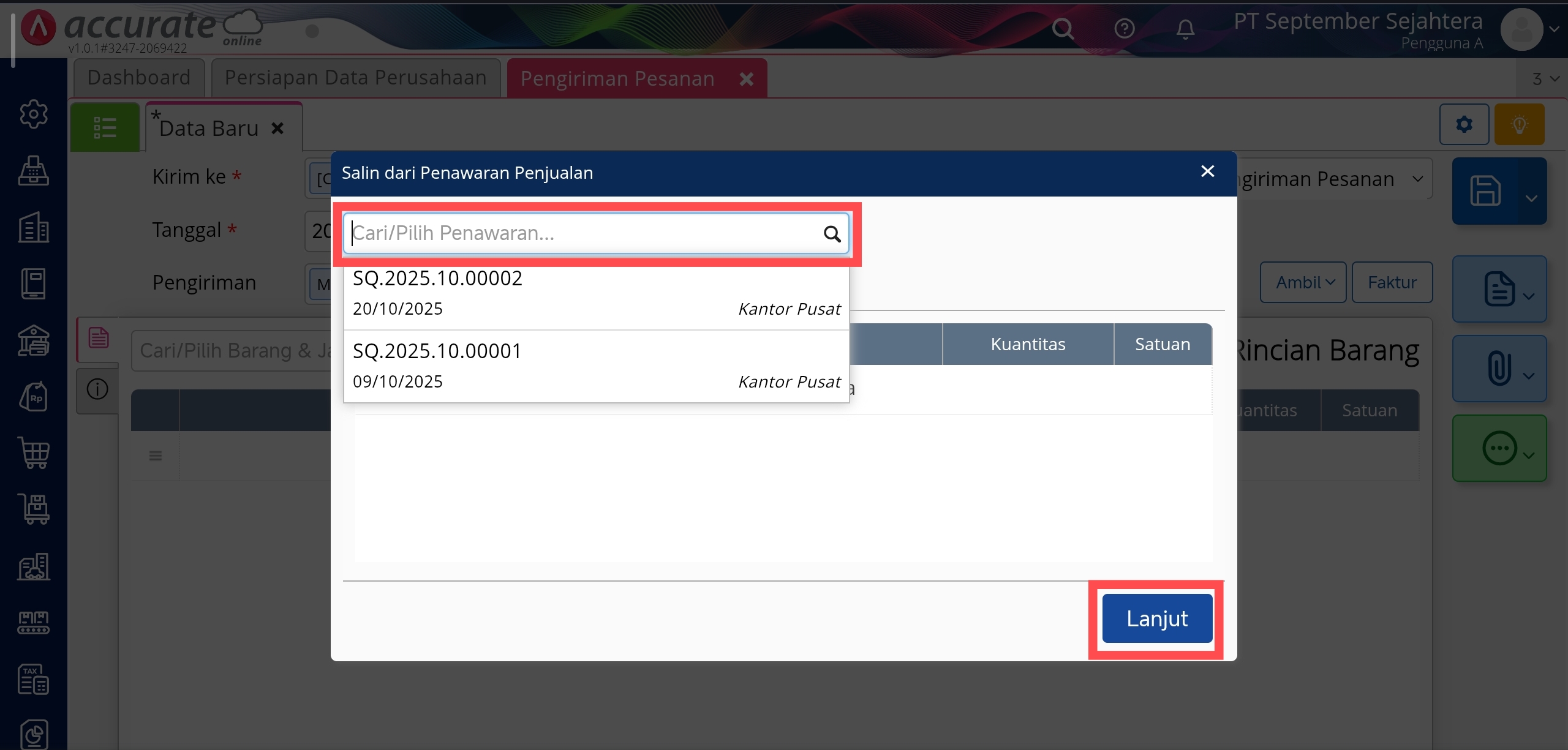Open the help question mark icon
Screen dimensions: 1568x750
tap(1125, 28)
